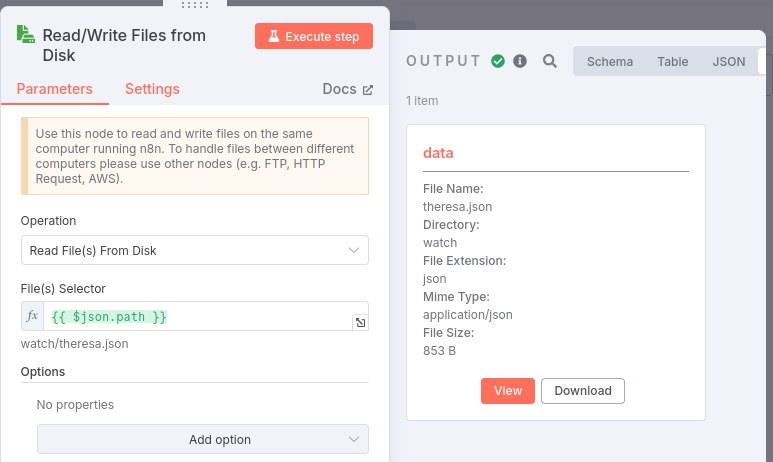The image size is (773, 462).
Task: Click the output info icon
Action: pyautogui.click(x=520, y=61)
